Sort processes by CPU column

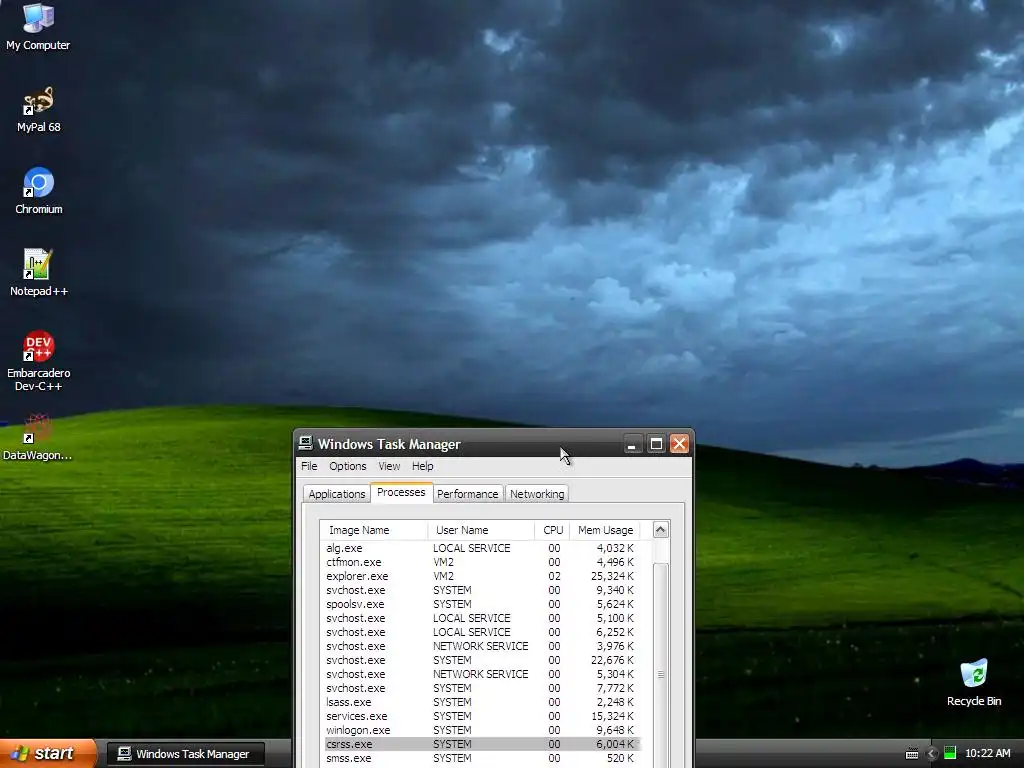pos(552,530)
